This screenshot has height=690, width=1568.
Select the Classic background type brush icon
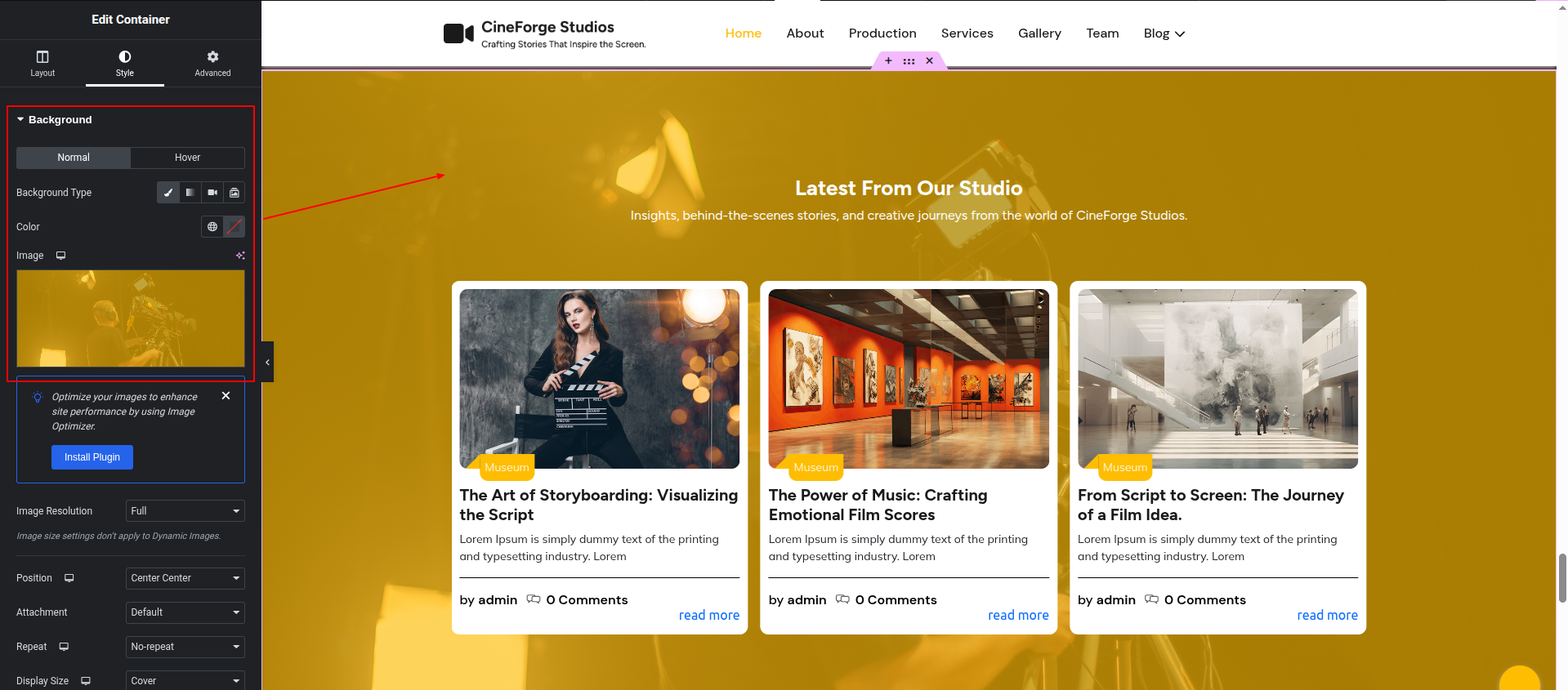coord(168,193)
